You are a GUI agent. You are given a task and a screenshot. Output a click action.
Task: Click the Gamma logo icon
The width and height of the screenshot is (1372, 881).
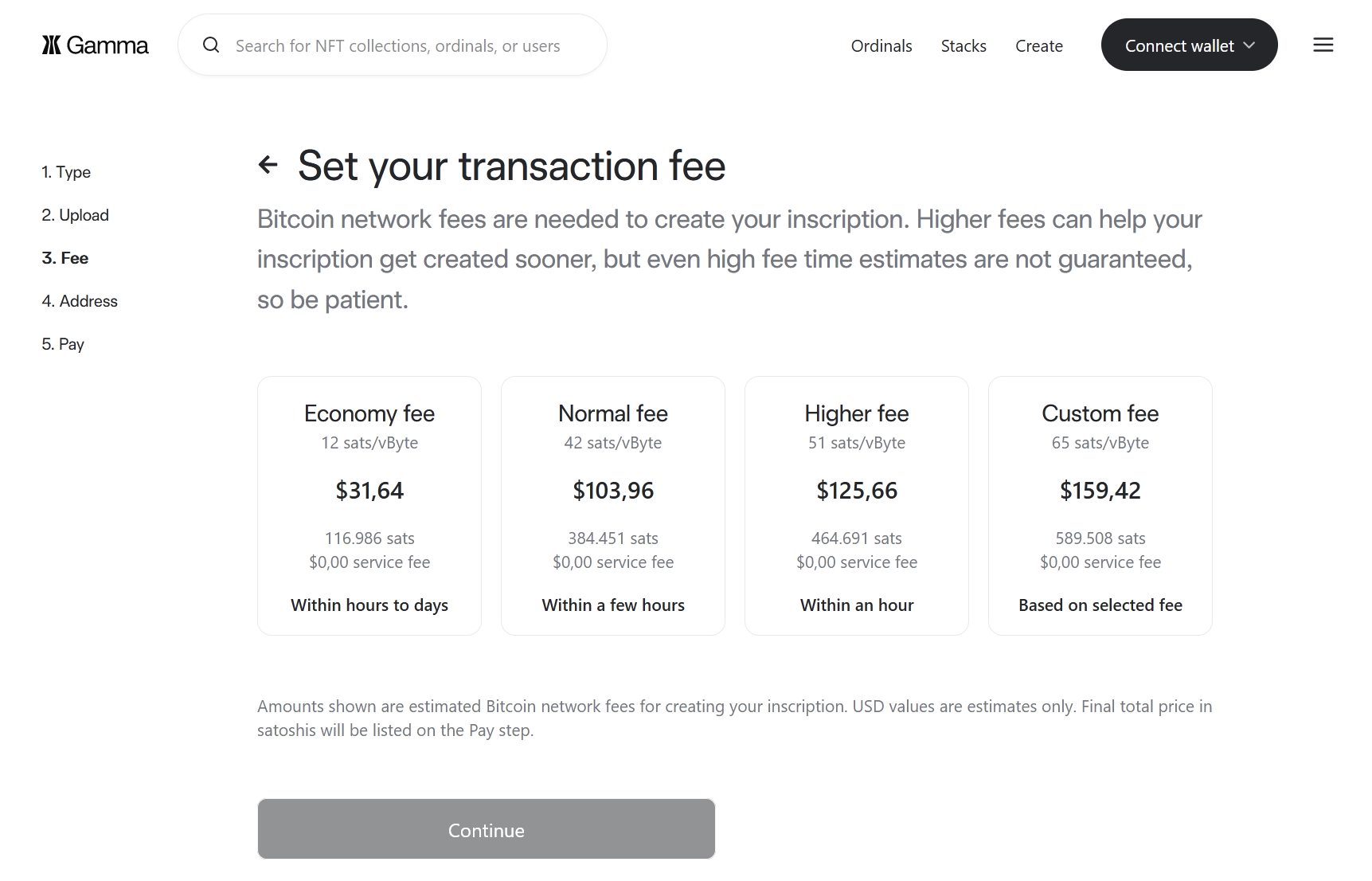point(52,45)
